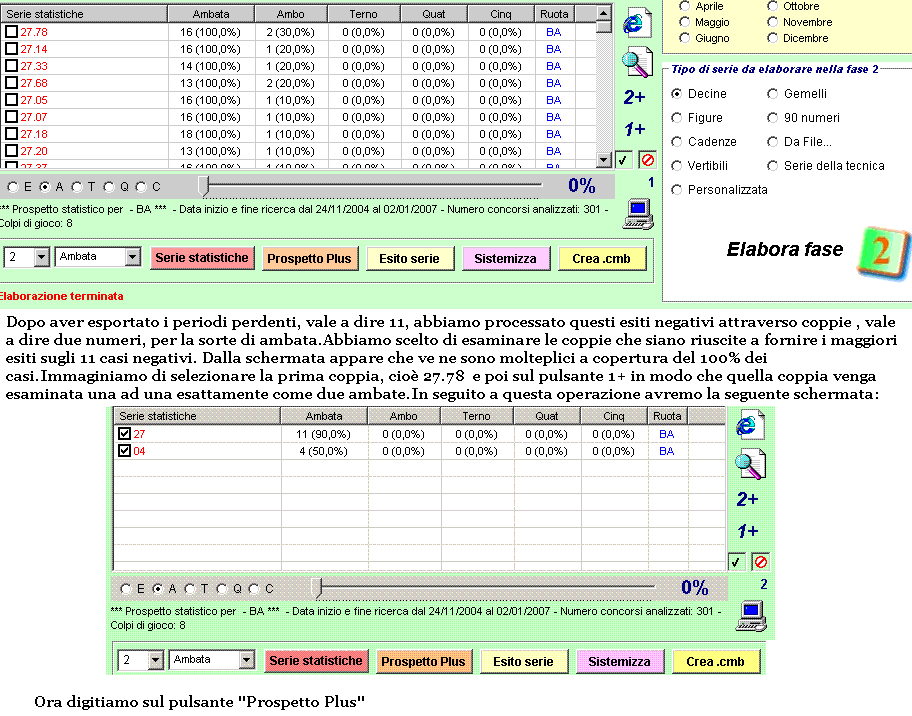
Task: Click the 1+ icon in the lower panel
Action: click(747, 530)
